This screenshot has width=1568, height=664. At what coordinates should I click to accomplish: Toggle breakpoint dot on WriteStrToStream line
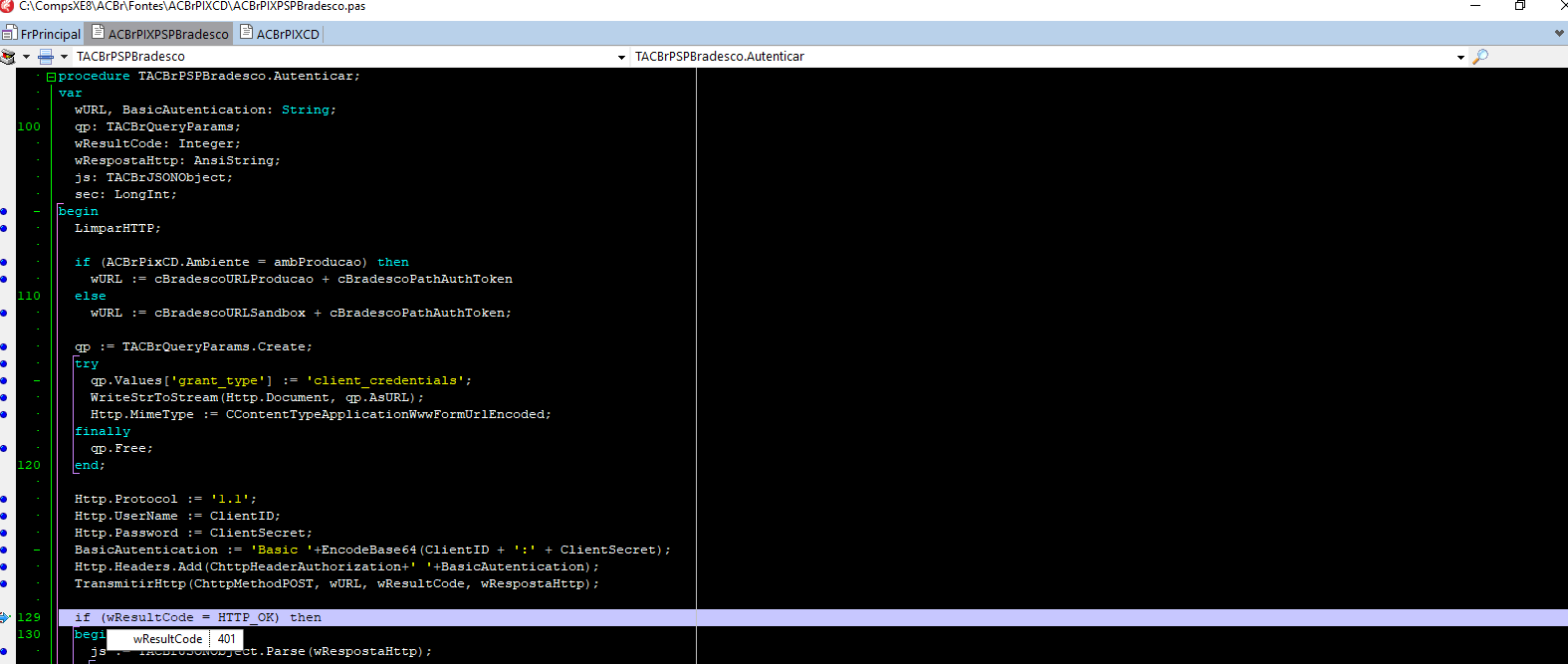pos(4,397)
